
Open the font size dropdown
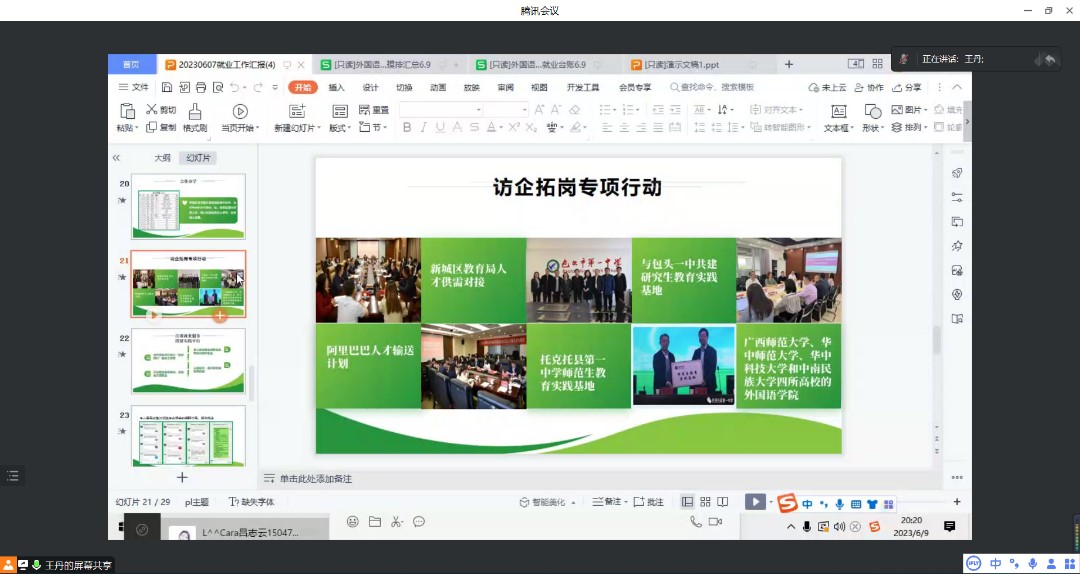pyautogui.click(x=524, y=110)
